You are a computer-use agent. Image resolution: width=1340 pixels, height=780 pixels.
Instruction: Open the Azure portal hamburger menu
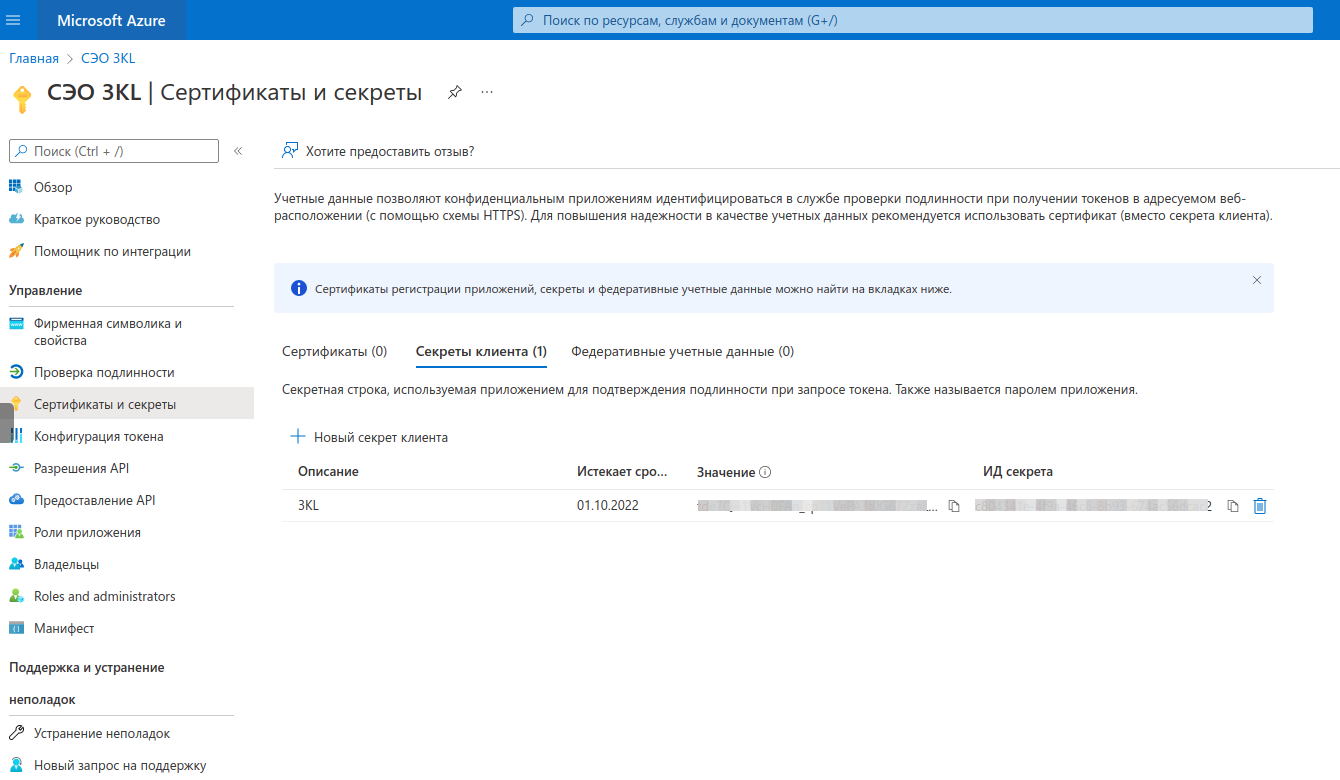pos(14,20)
